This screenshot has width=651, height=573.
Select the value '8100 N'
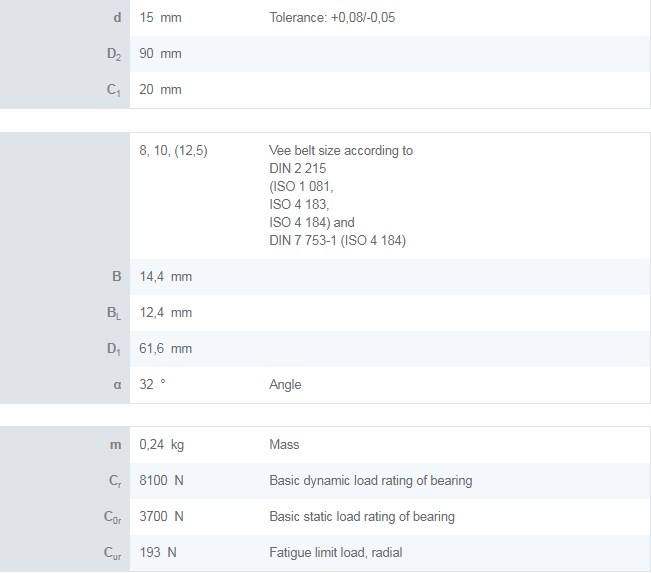coord(162,480)
